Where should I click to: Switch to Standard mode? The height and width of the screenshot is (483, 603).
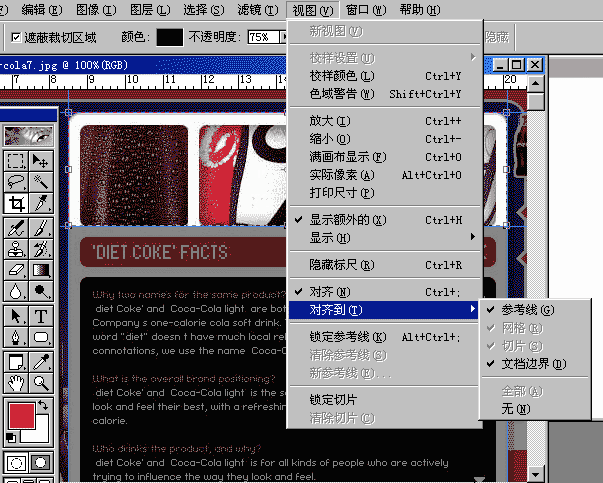click(16, 463)
